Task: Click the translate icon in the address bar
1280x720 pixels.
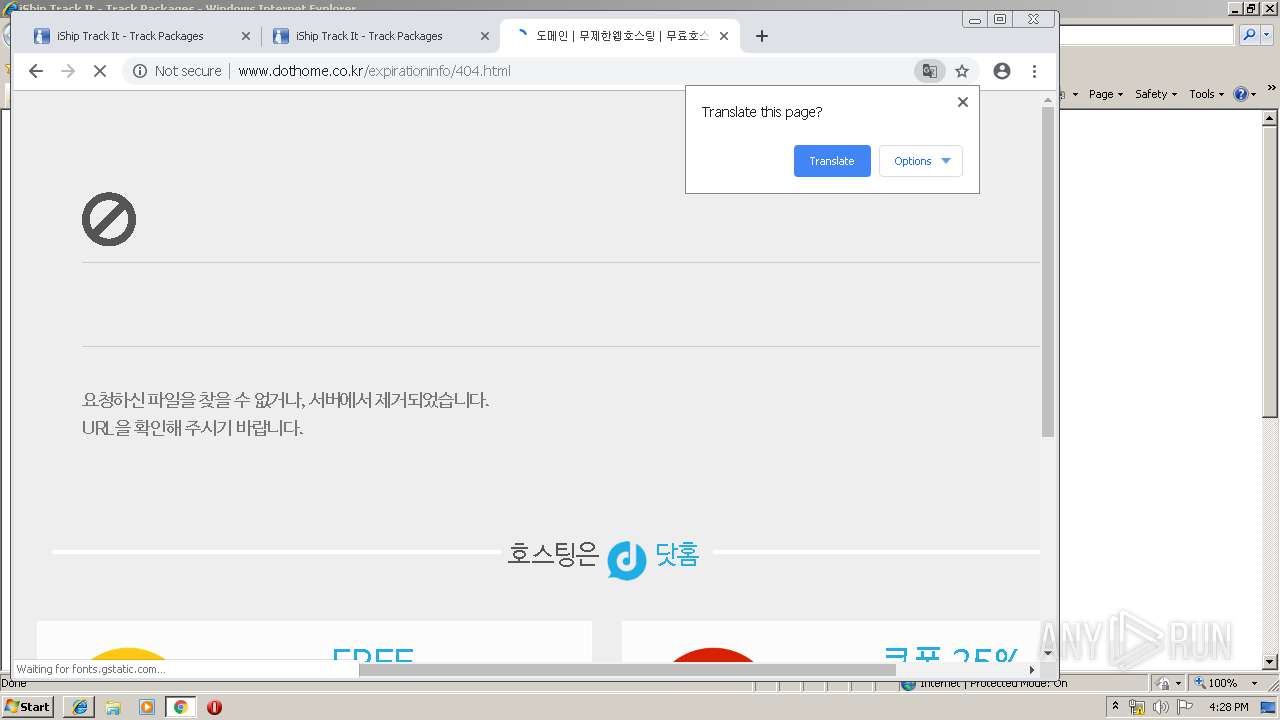Action: (930, 71)
